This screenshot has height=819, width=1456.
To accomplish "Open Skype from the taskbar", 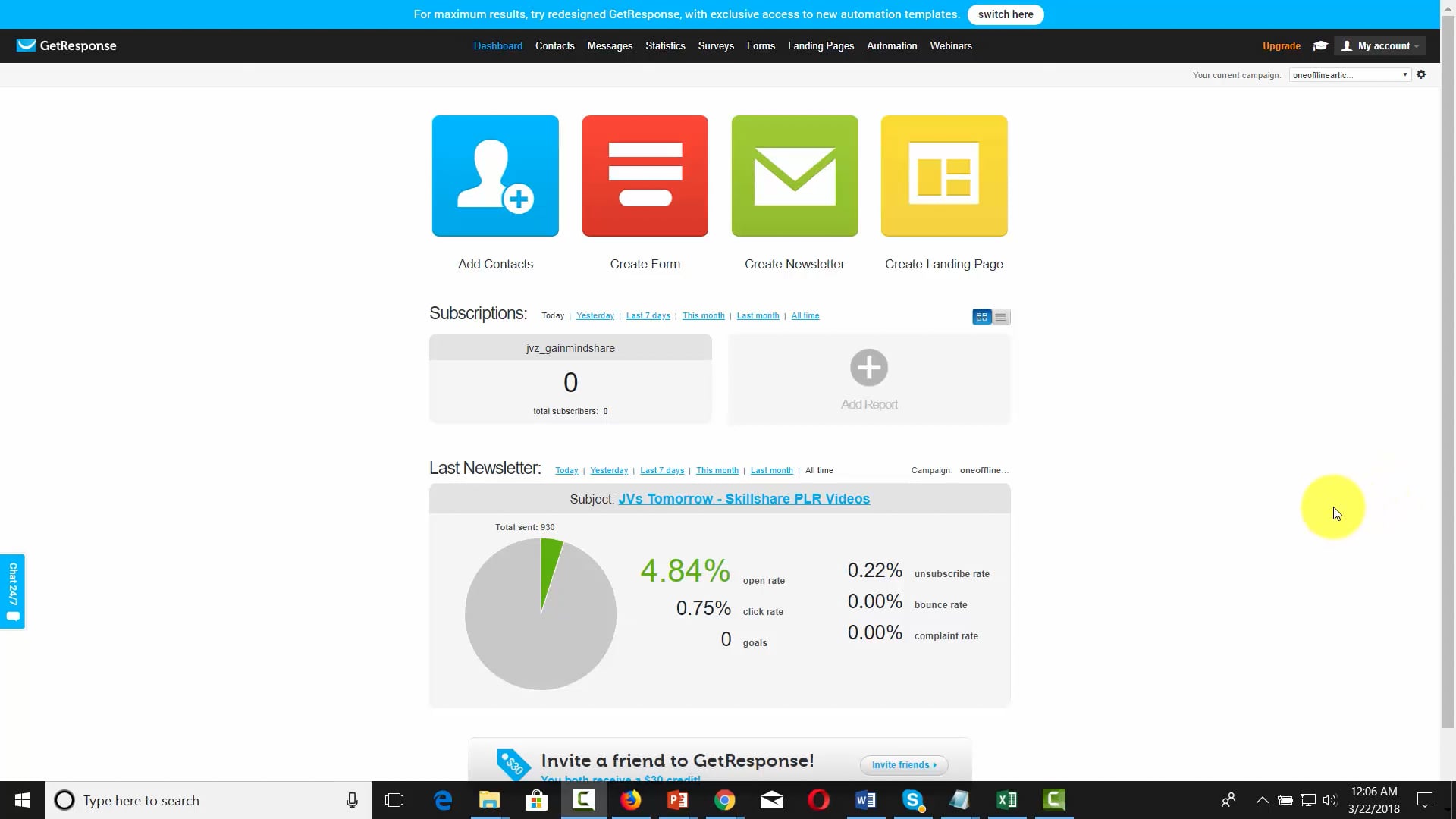I will (x=913, y=800).
